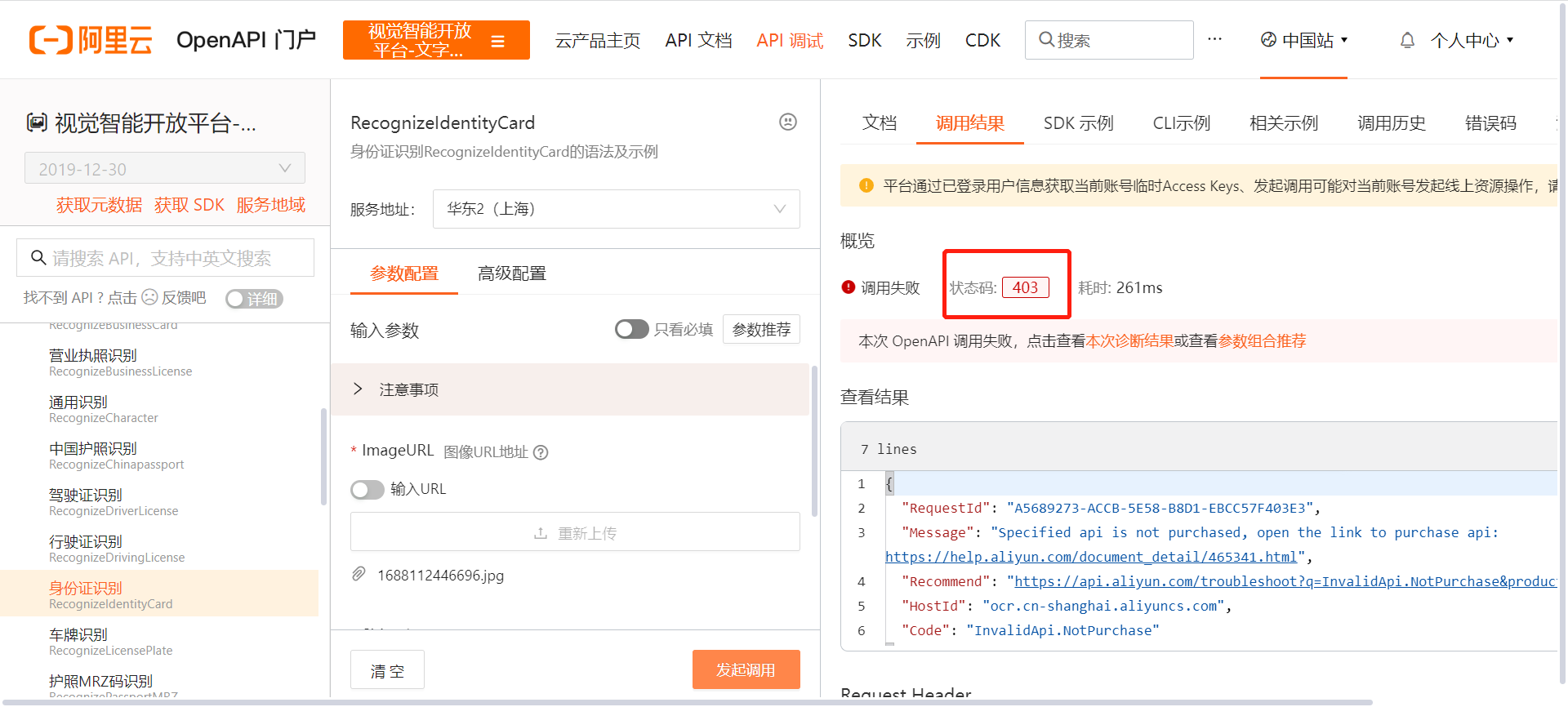
Task: Click the globe icon next to 中国站
Action: [x=1268, y=39]
